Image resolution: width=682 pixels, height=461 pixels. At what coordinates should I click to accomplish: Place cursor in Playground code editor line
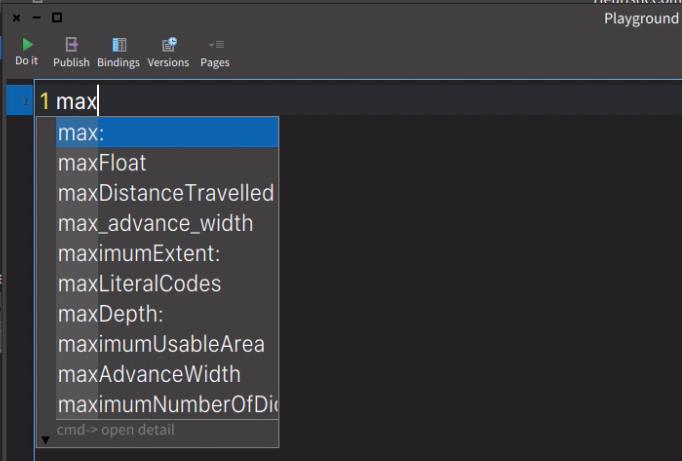pos(357,101)
